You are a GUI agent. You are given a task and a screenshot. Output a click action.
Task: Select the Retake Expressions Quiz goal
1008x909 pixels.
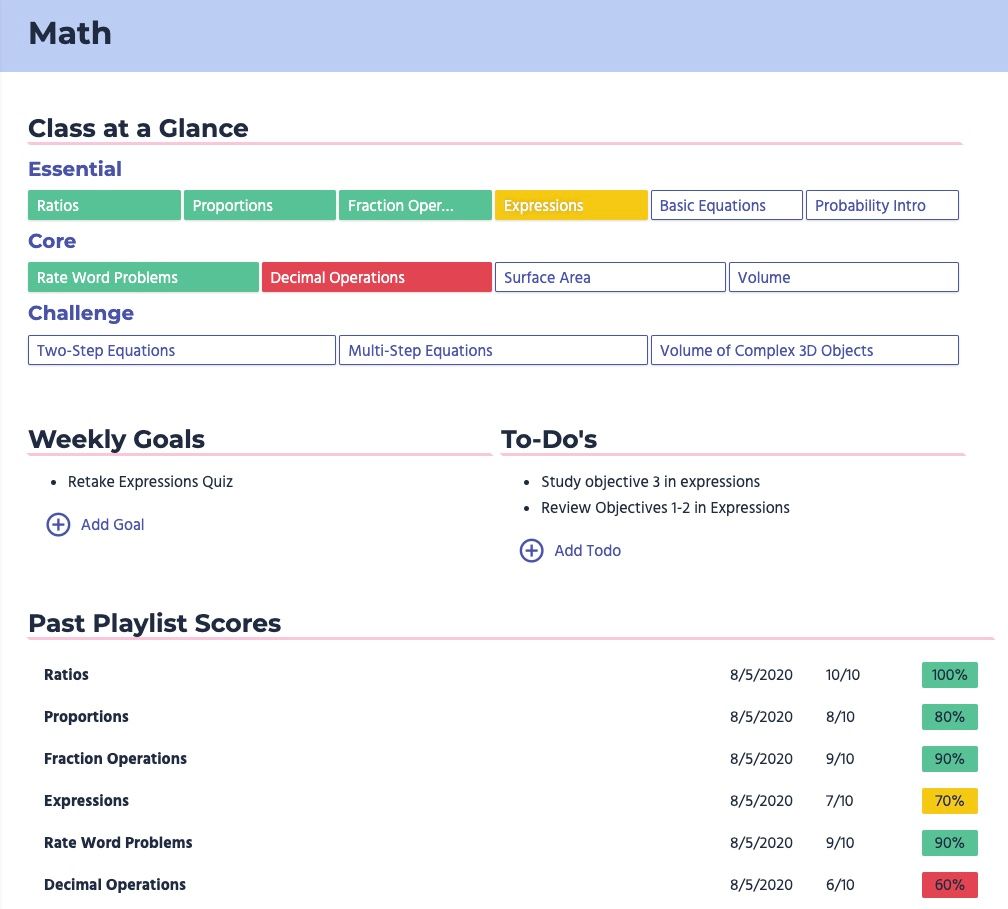click(x=150, y=482)
